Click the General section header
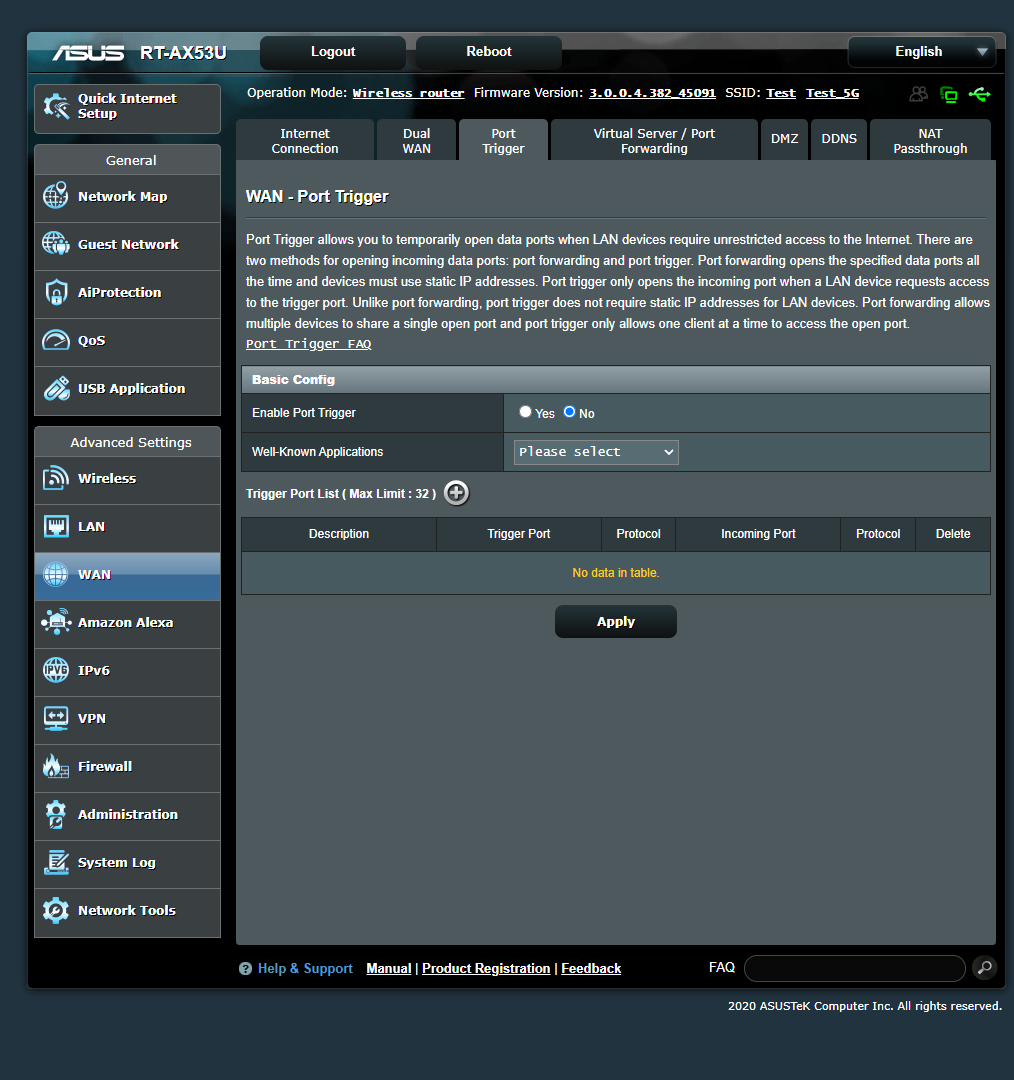 (127, 160)
